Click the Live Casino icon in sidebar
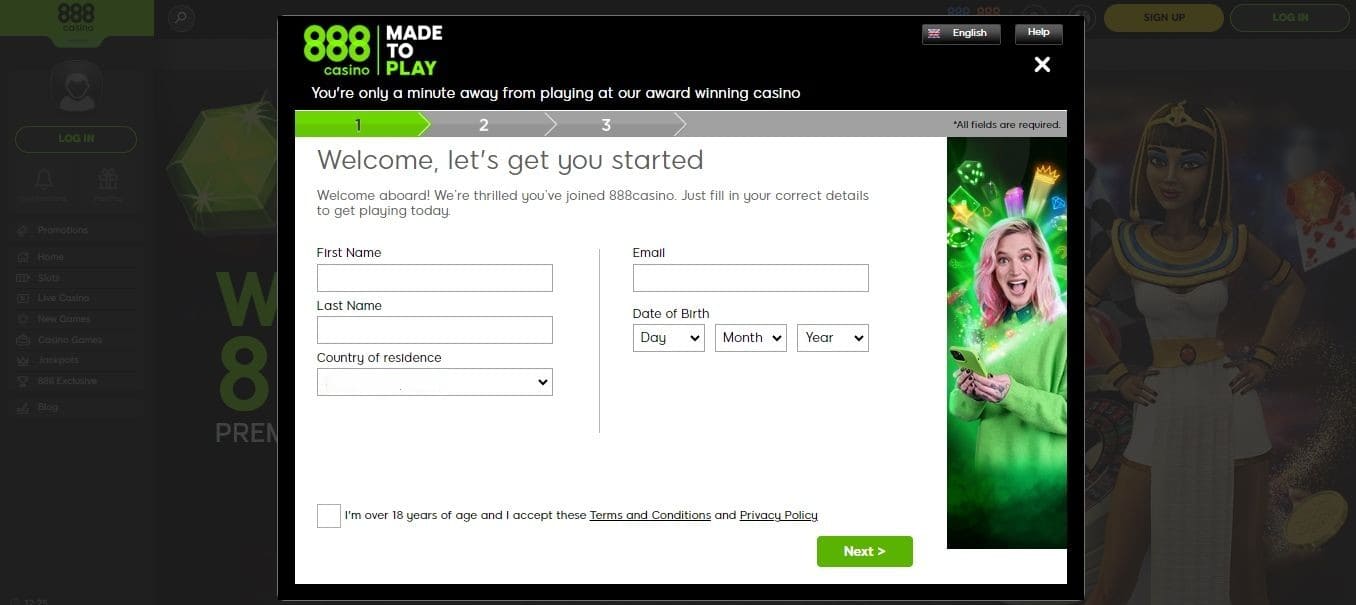The image size is (1356, 605). pyautogui.click(x=23, y=298)
